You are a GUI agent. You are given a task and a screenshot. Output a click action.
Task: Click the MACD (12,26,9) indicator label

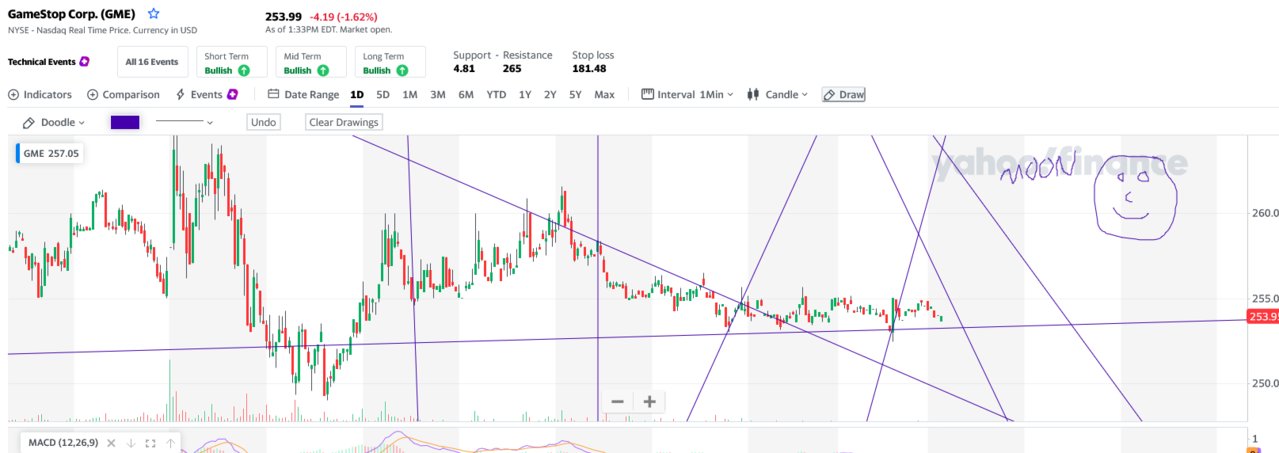(62, 443)
